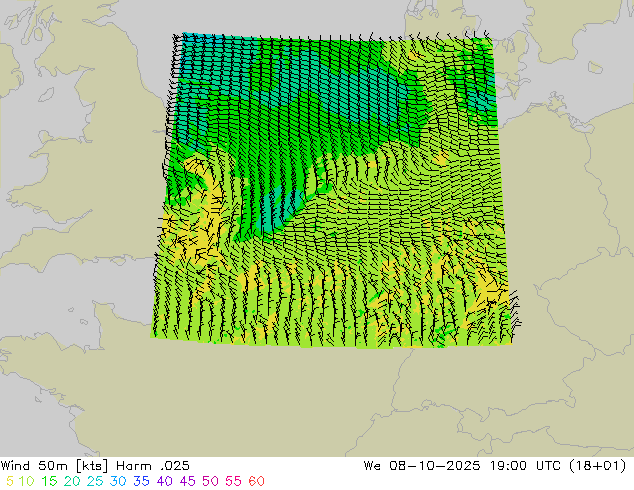
Task: Click the 'Wind 50m [kts] Harm .025' title
Action: pyautogui.click(x=95, y=466)
